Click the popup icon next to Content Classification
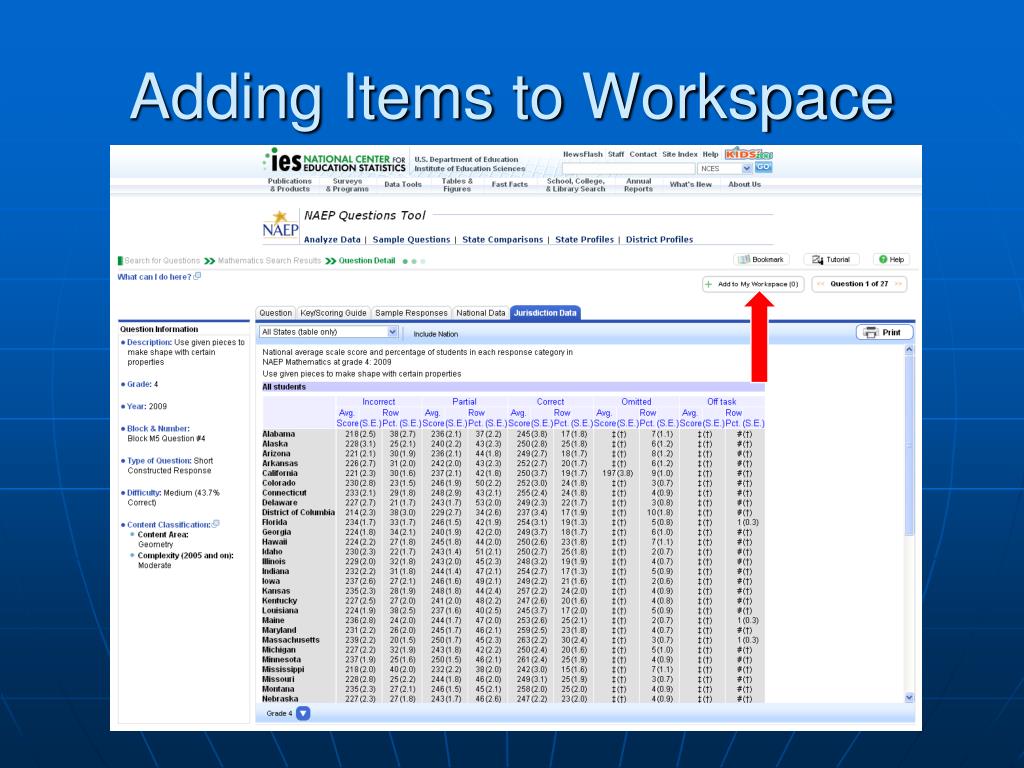This screenshot has width=1024, height=768. 216,524
